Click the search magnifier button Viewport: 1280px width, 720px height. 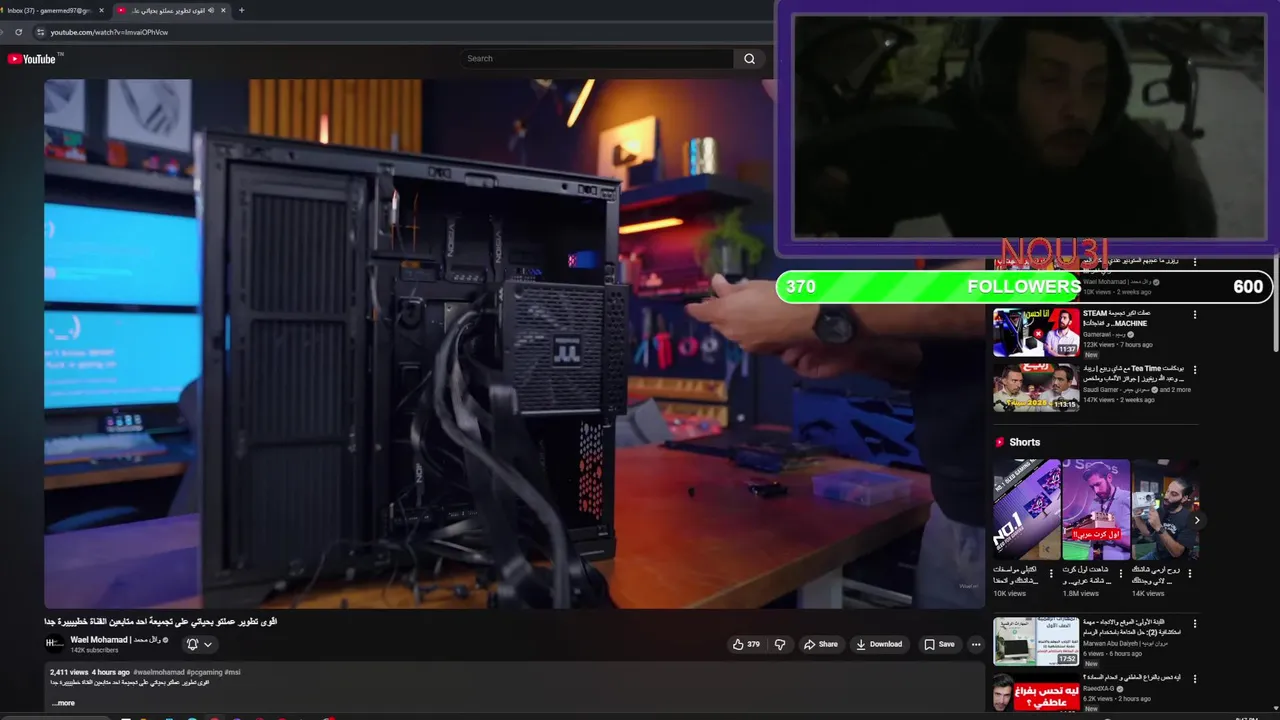point(749,59)
